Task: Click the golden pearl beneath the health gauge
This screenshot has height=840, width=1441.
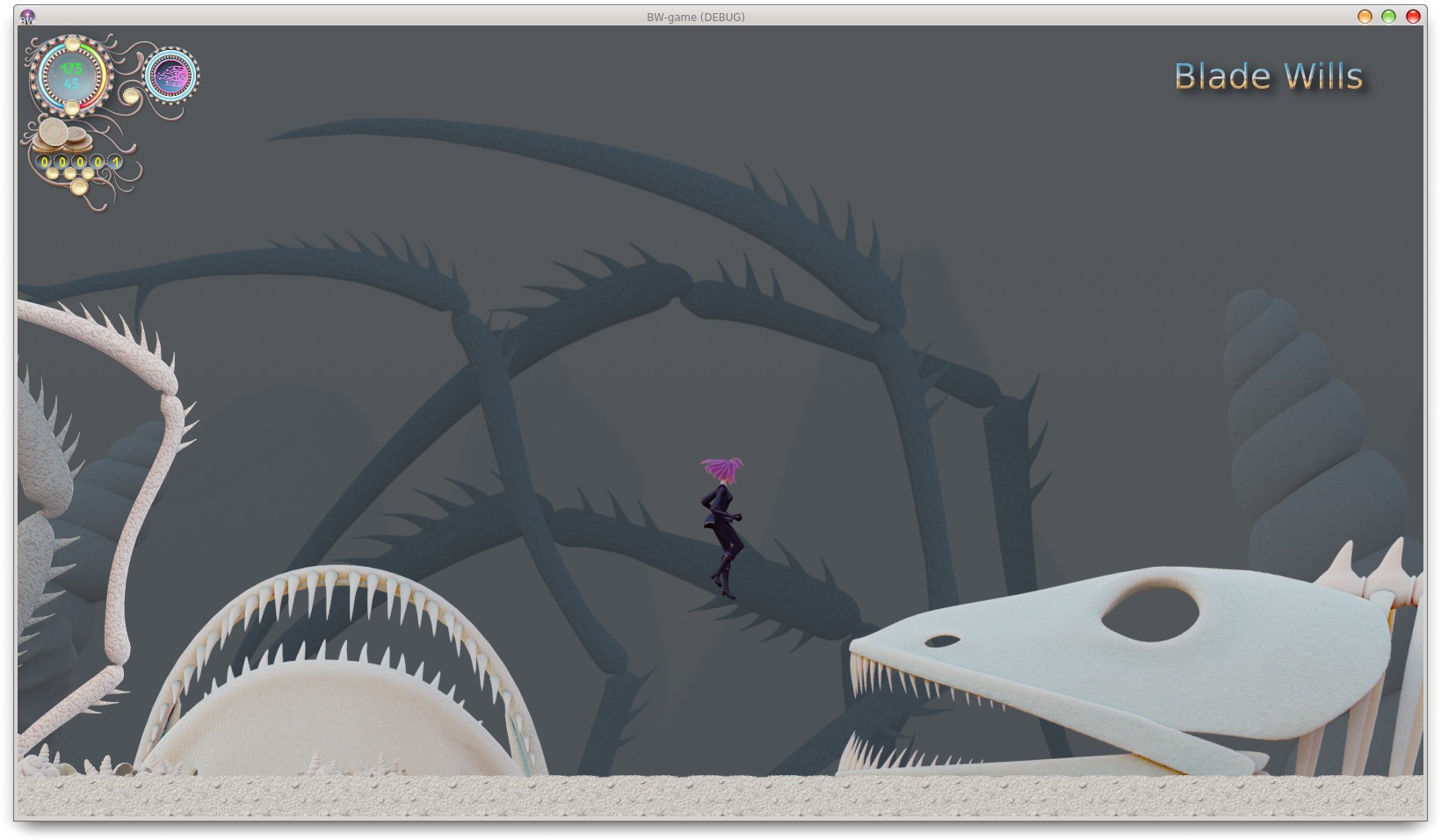Action: 72,109
